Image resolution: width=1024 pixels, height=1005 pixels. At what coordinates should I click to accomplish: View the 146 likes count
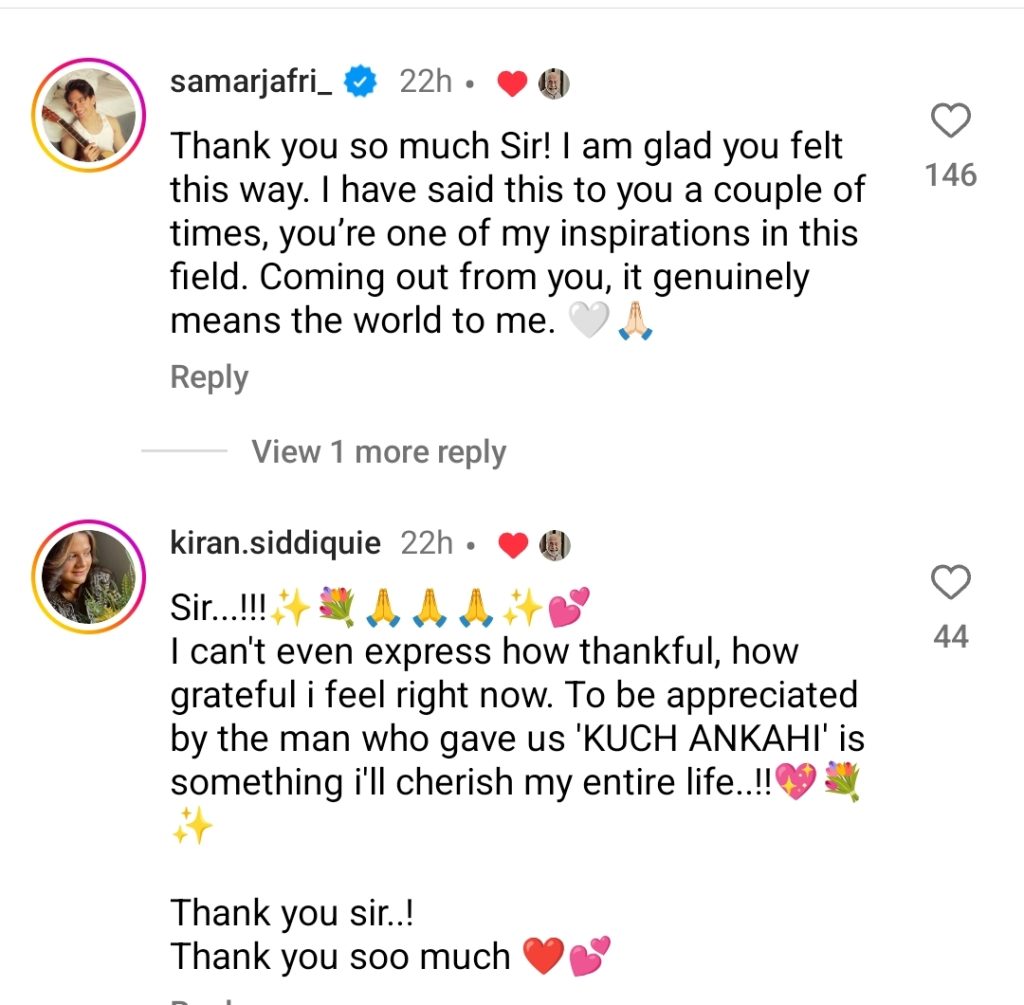(950, 176)
